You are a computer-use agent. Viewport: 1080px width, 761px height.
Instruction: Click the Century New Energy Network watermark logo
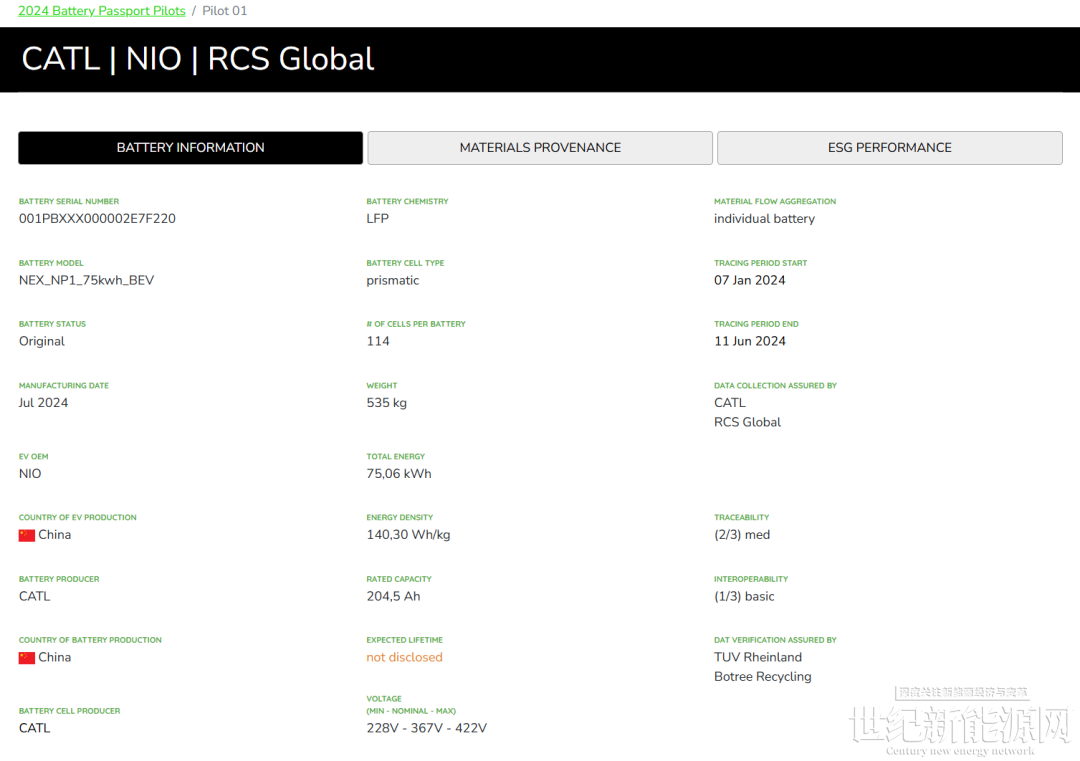(959, 725)
